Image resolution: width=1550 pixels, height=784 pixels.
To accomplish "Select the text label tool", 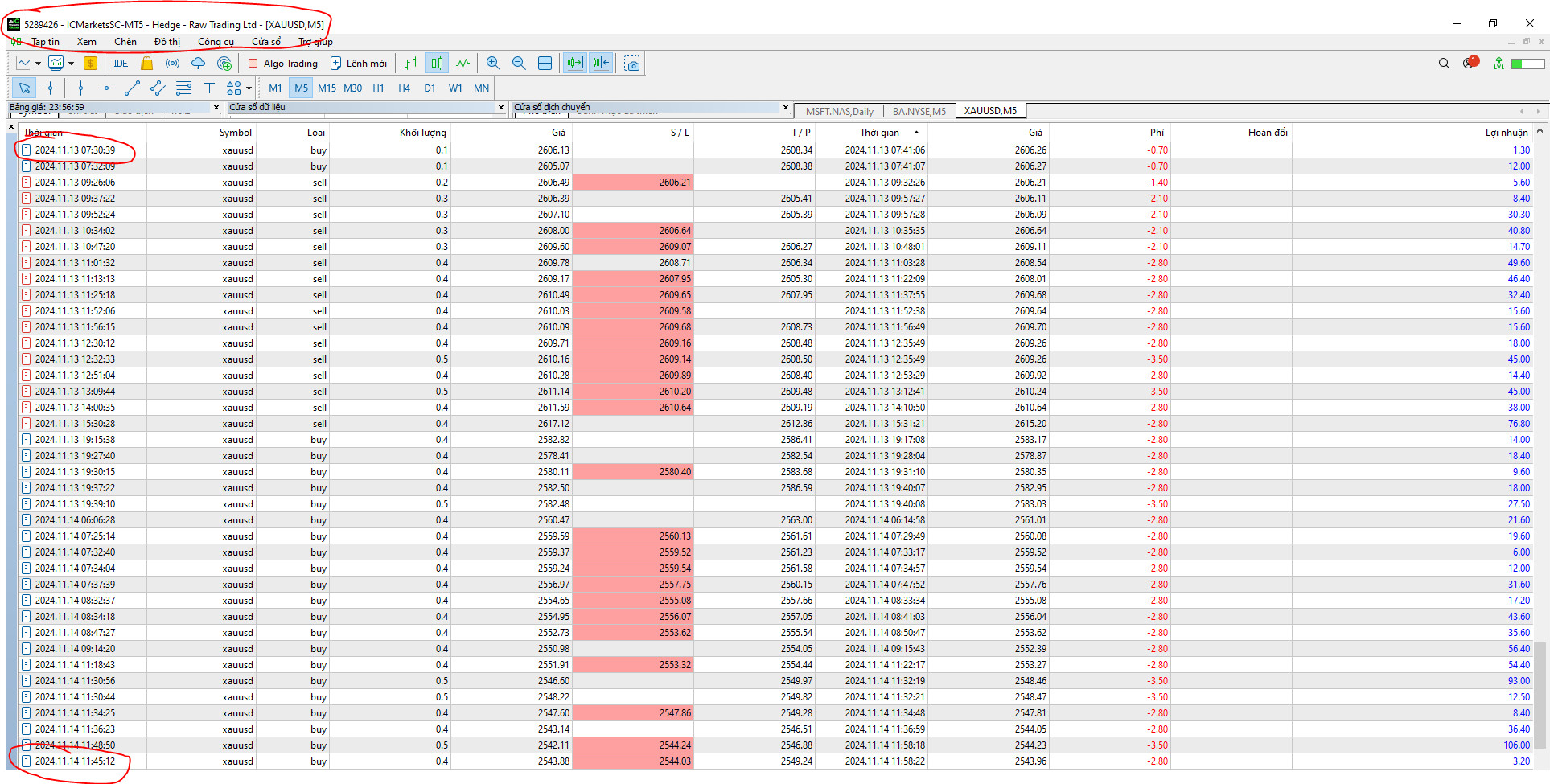I will tap(209, 88).
